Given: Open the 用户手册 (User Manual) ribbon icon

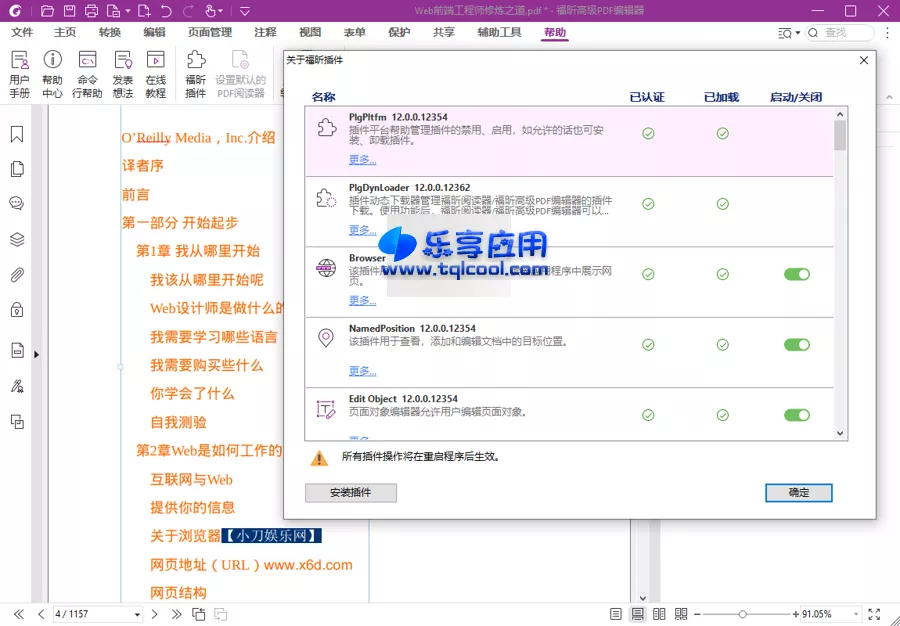Looking at the screenshot, I should click(x=20, y=72).
